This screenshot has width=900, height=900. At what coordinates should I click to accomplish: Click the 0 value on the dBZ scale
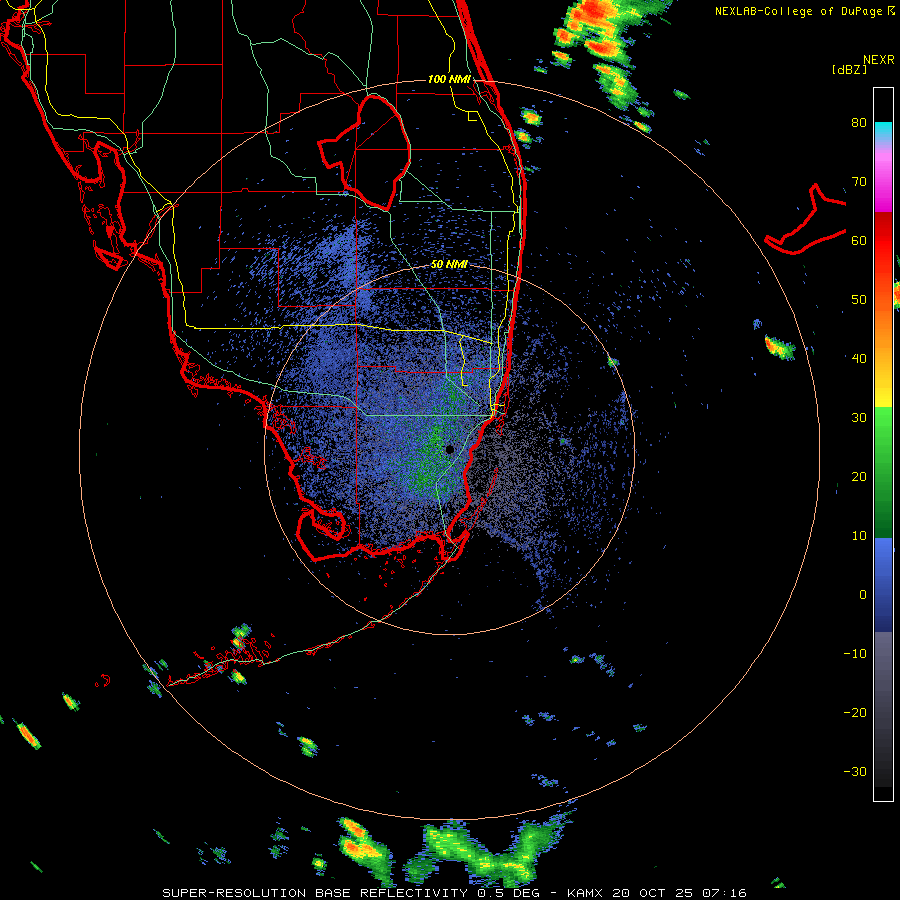coord(863,595)
